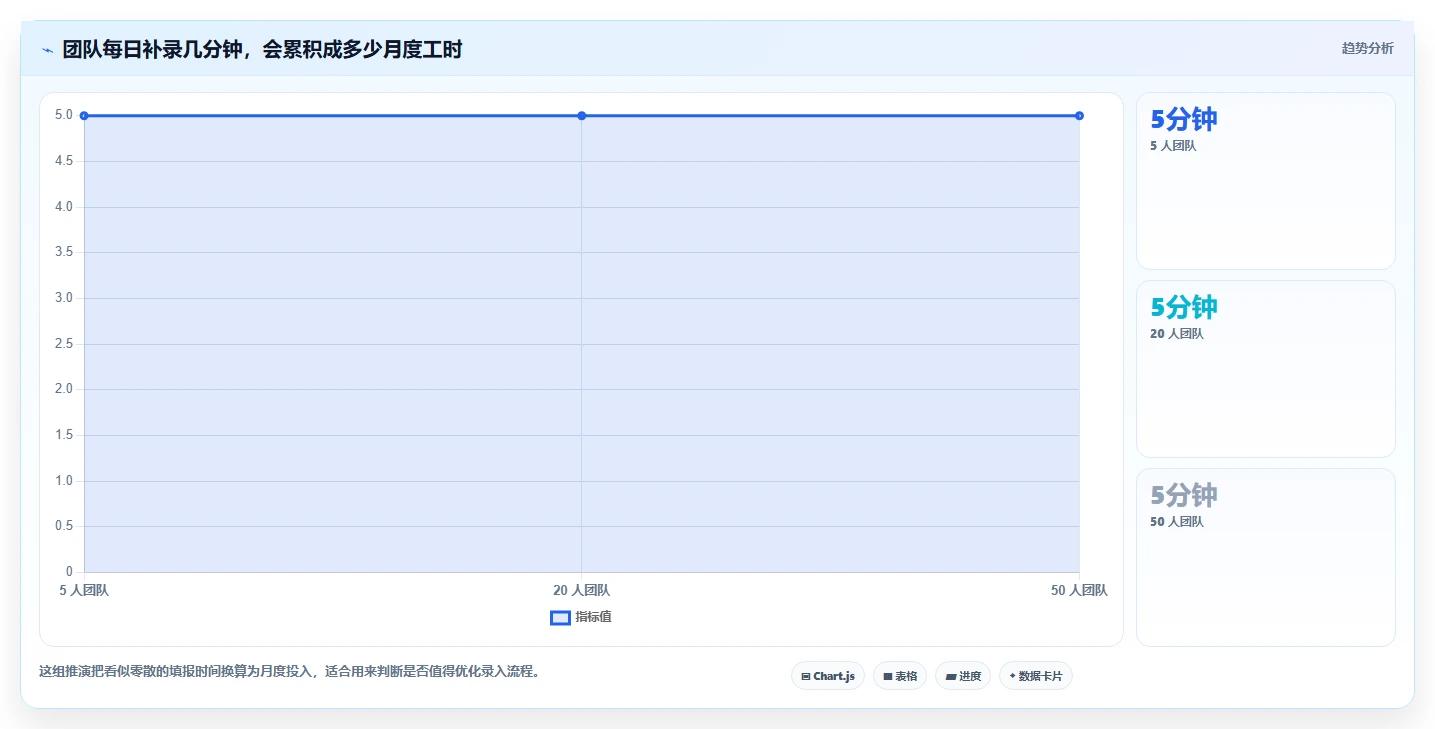Image resolution: width=1435 pixels, height=729 pixels.
Task: Click the data point for 50 人团队
Action: pyautogui.click(x=1079, y=116)
